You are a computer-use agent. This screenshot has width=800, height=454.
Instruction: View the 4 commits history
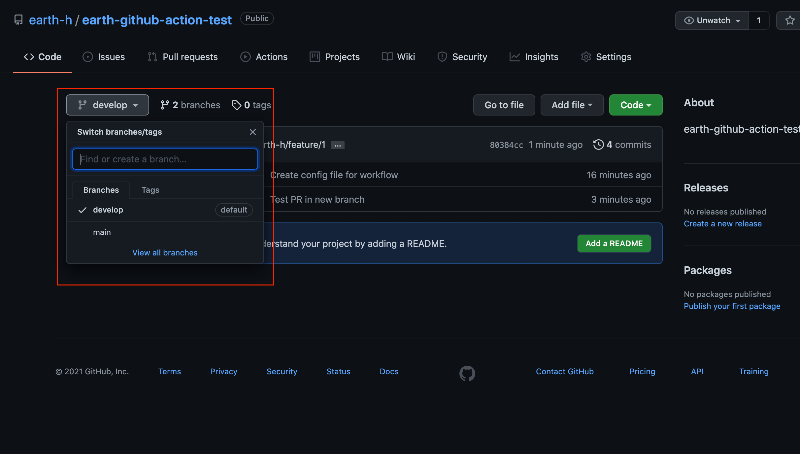pyautogui.click(x=622, y=145)
